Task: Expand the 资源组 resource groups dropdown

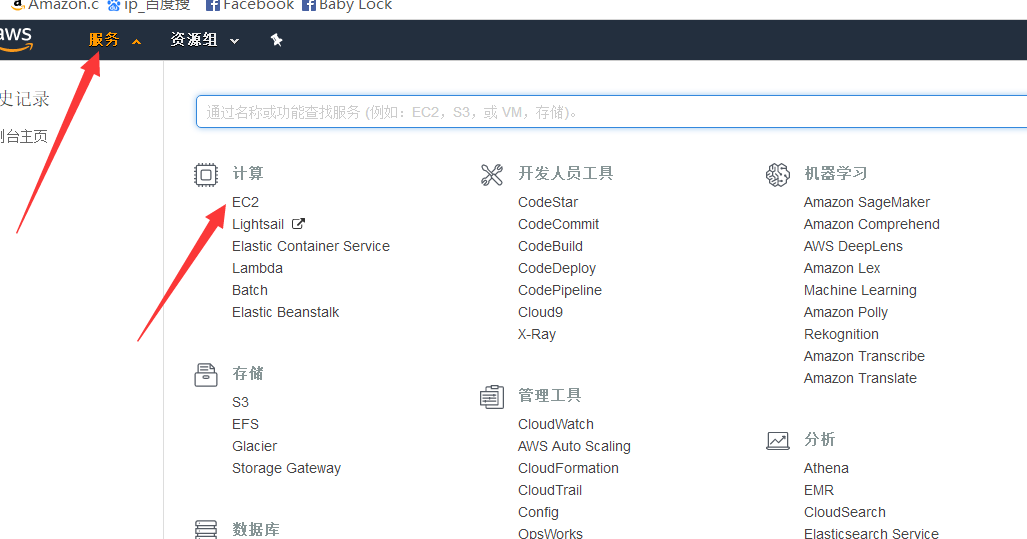Action: [x=205, y=40]
